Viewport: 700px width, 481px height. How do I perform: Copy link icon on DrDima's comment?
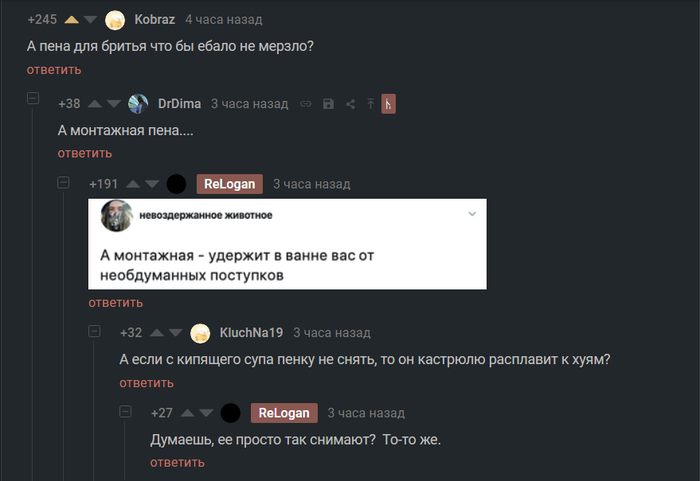[306, 104]
